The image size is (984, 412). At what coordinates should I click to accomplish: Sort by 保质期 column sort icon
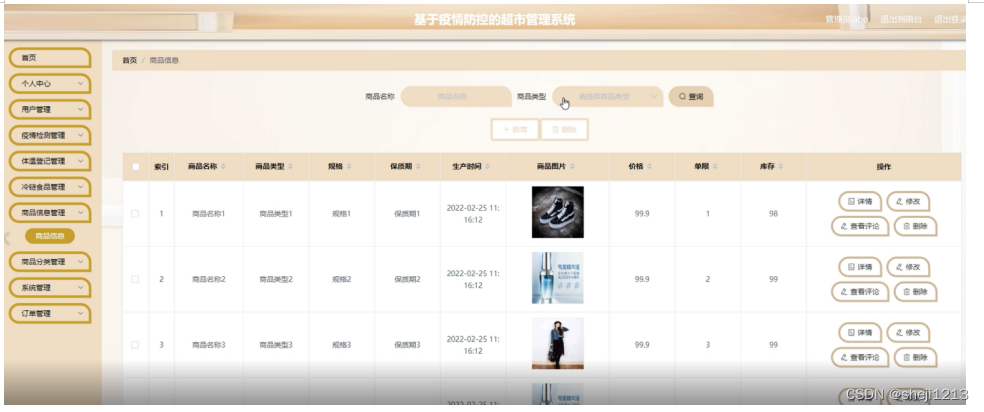[x=418, y=166]
